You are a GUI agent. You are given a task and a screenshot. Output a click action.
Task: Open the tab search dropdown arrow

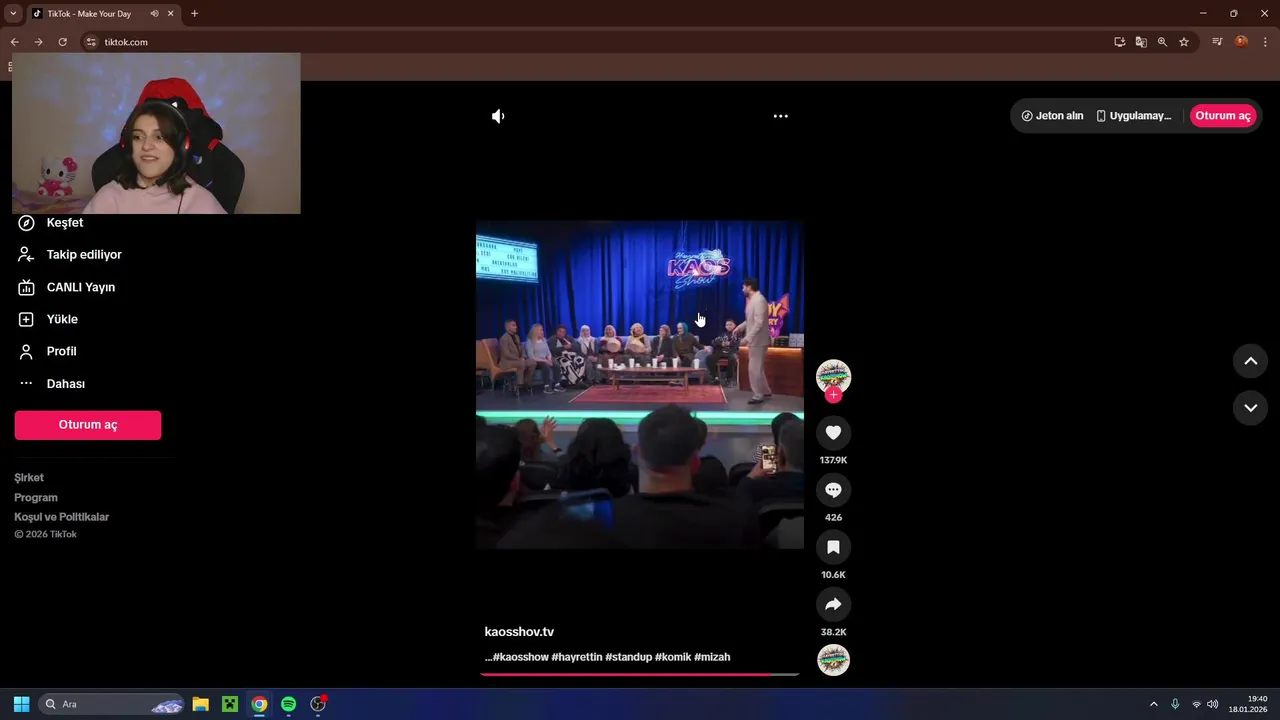(x=13, y=13)
